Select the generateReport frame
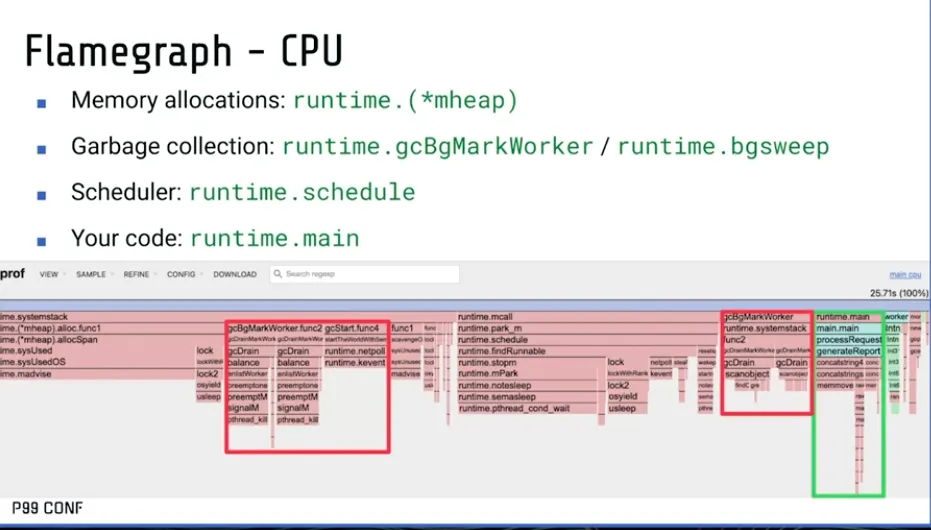931x530 pixels. pos(848,351)
